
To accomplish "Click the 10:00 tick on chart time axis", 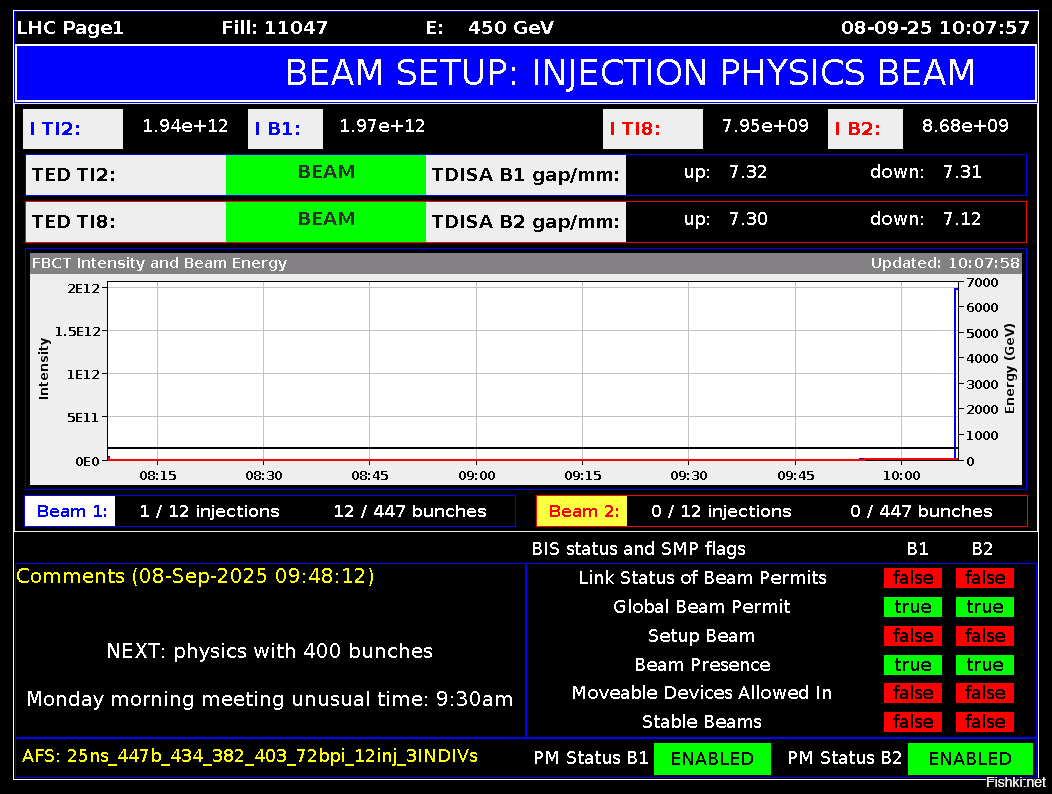I will click(x=902, y=476).
